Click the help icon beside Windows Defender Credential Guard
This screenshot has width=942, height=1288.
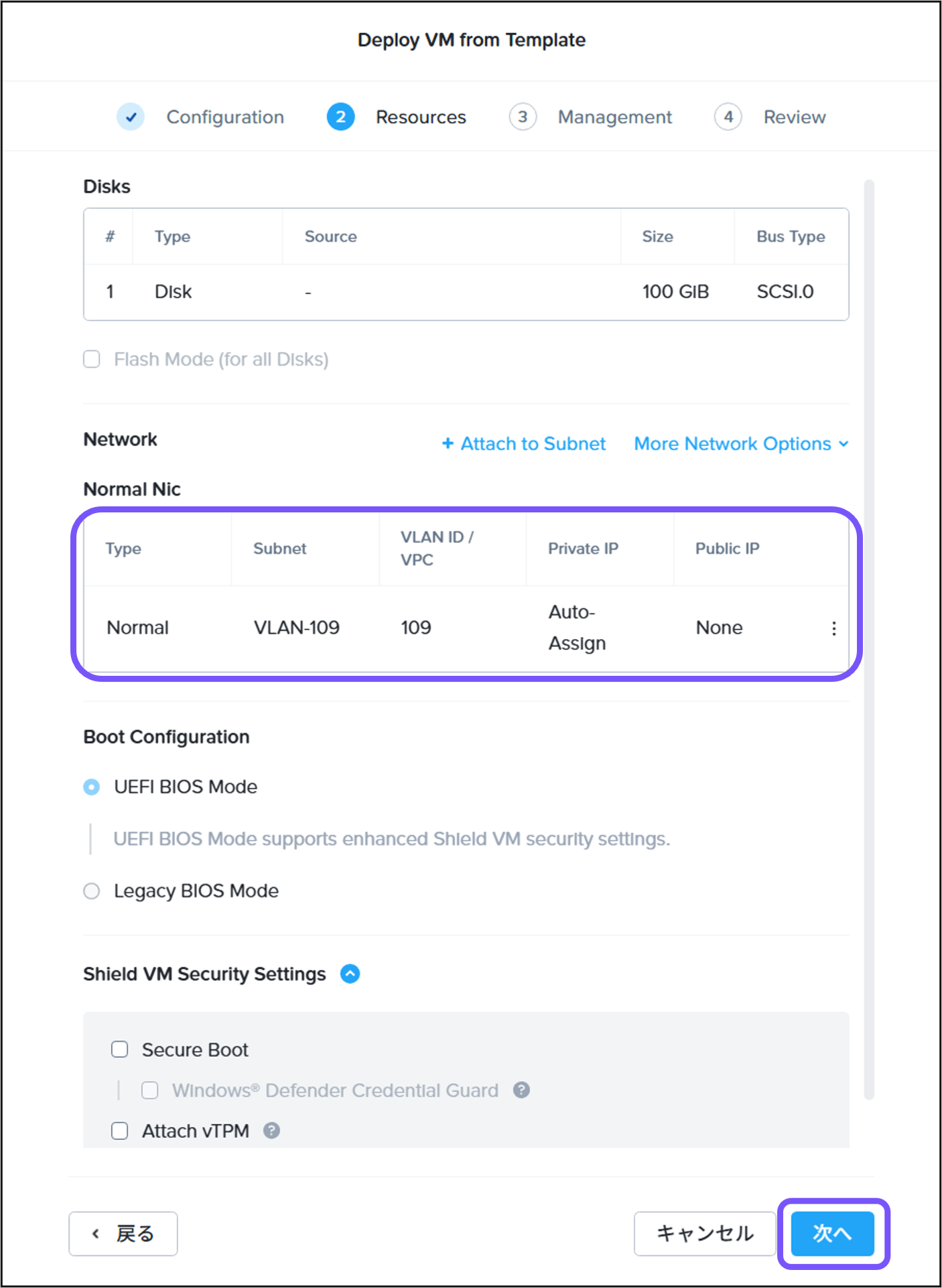[521, 1090]
